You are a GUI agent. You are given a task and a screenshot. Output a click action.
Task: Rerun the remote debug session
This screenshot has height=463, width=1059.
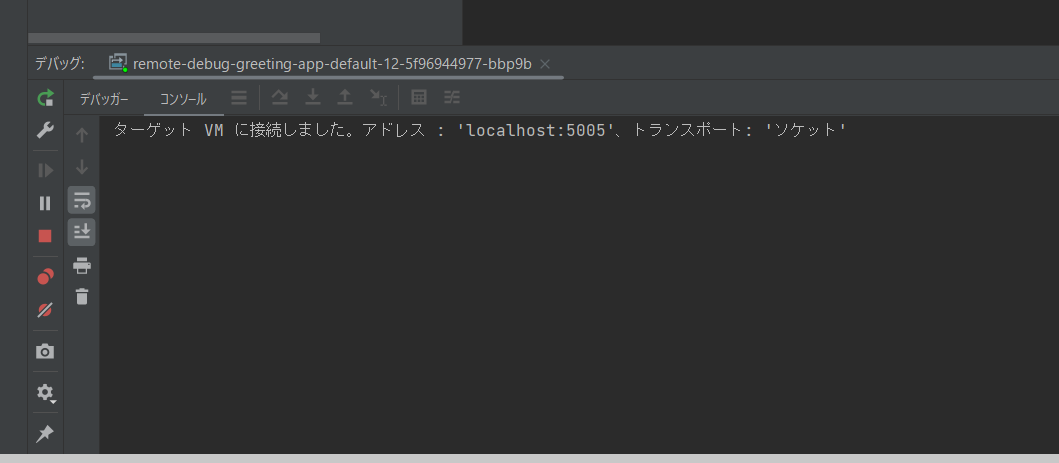[x=45, y=99]
